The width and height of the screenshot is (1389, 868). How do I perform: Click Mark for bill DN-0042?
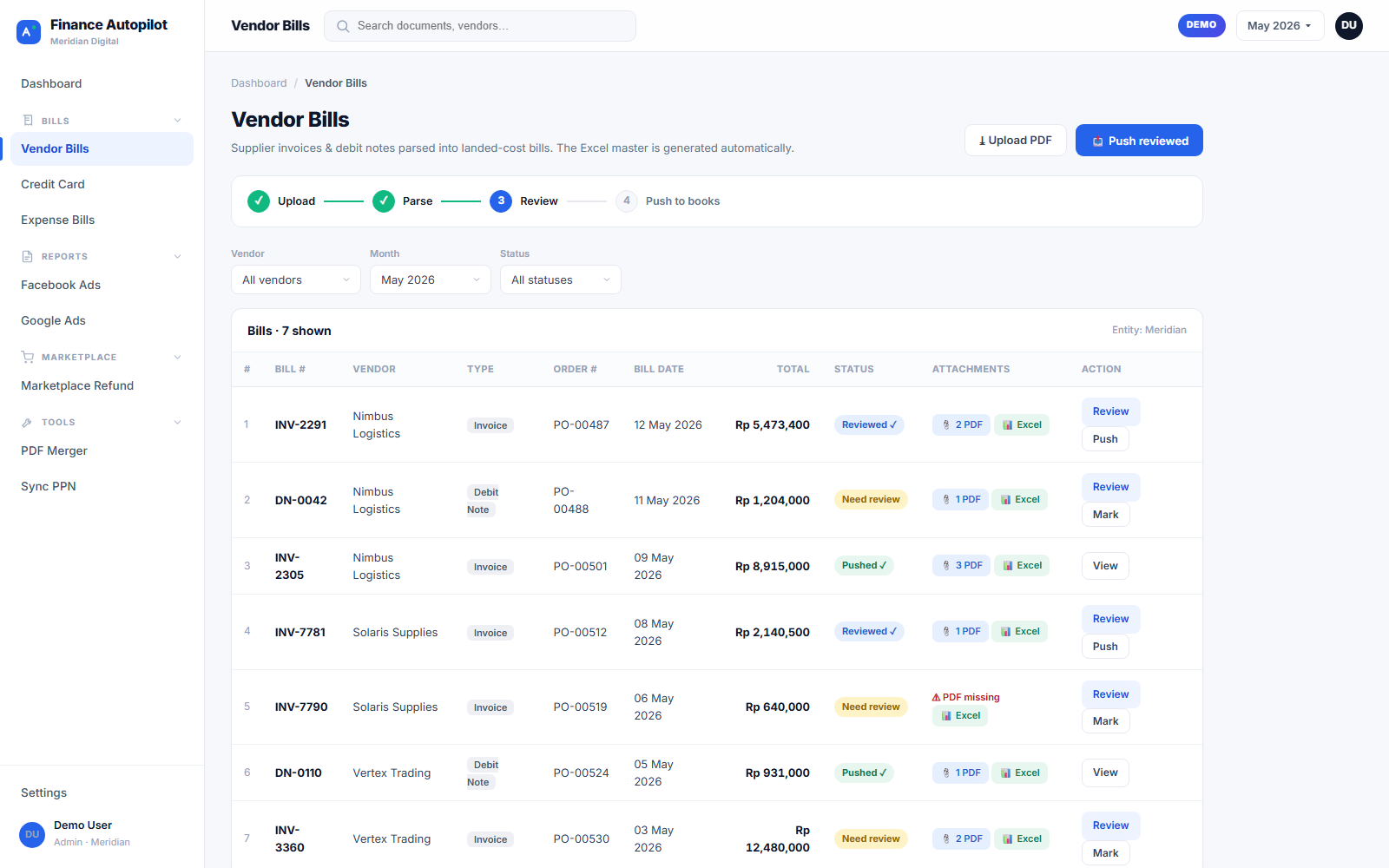(1105, 515)
